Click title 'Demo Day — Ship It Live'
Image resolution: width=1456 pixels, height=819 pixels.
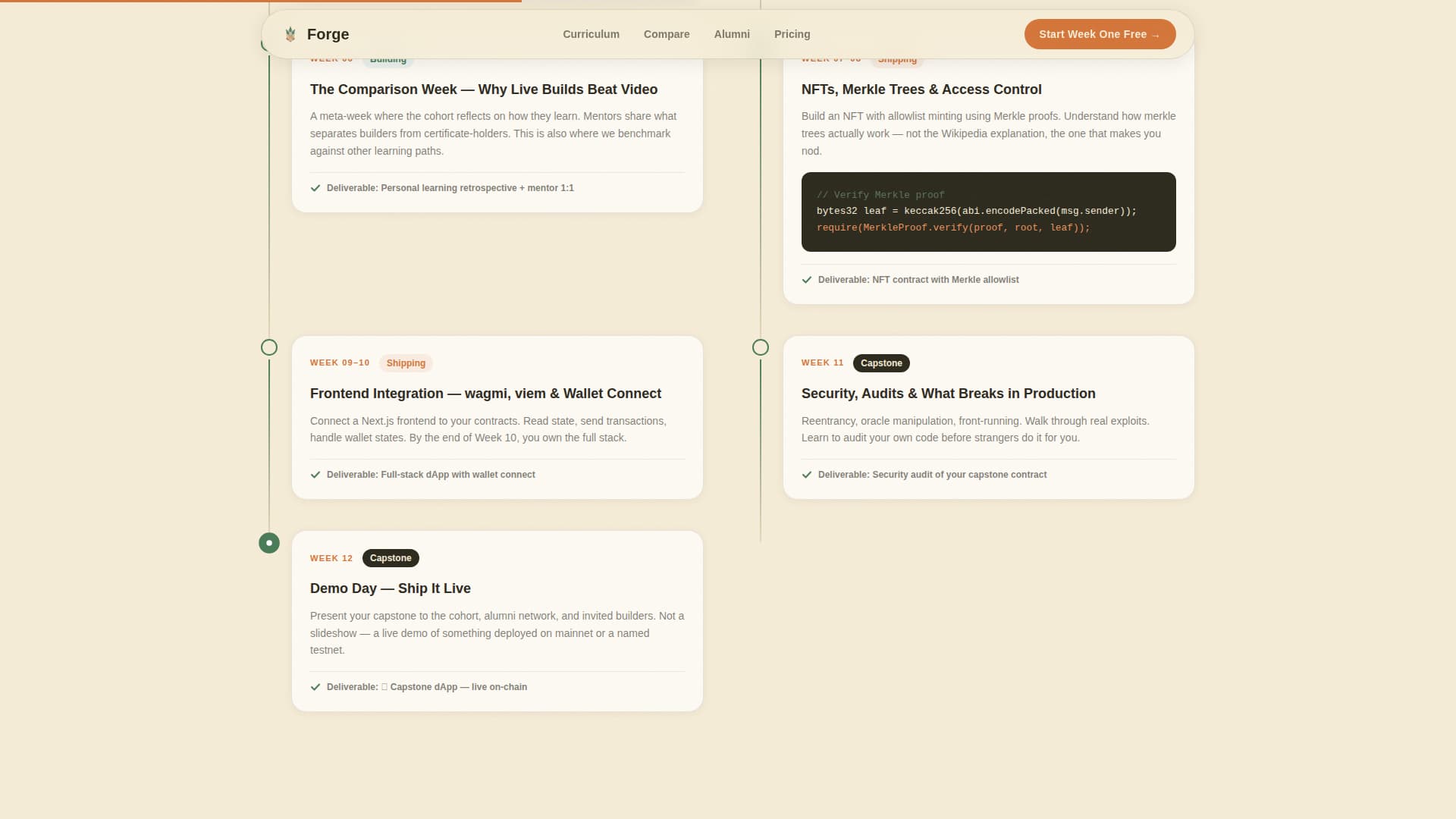pos(391,588)
